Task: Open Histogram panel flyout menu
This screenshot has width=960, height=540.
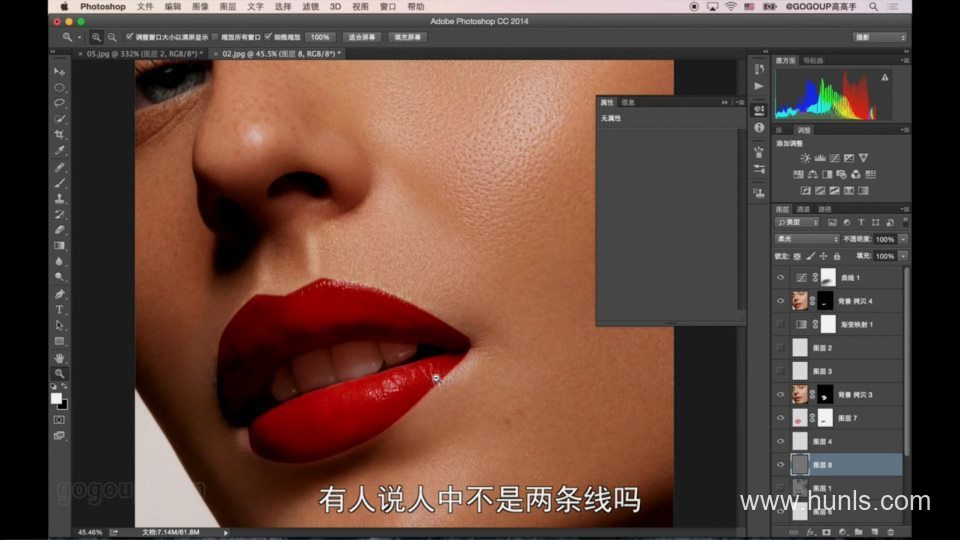Action: coord(904,61)
